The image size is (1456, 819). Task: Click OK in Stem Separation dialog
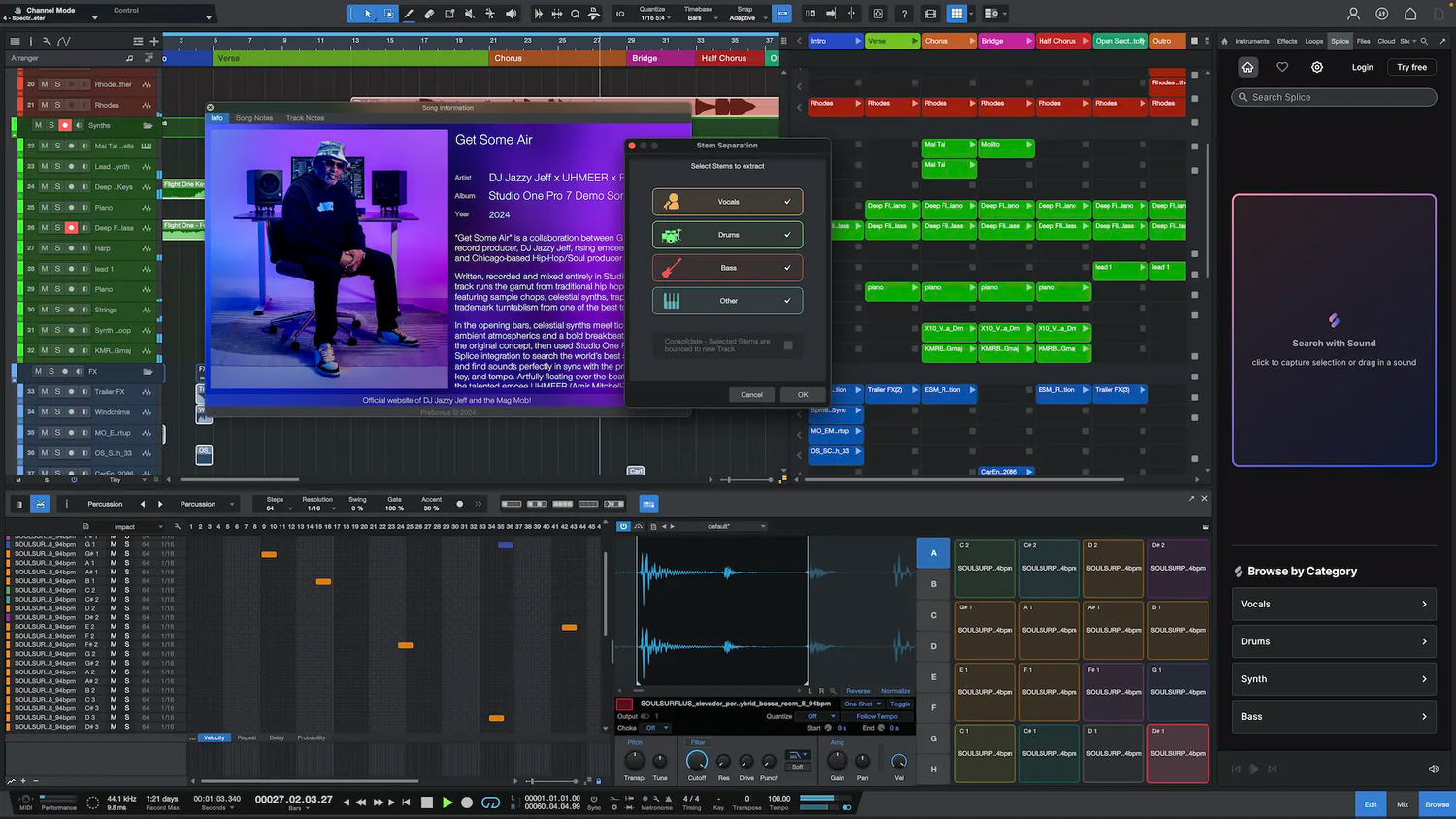[x=803, y=394]
